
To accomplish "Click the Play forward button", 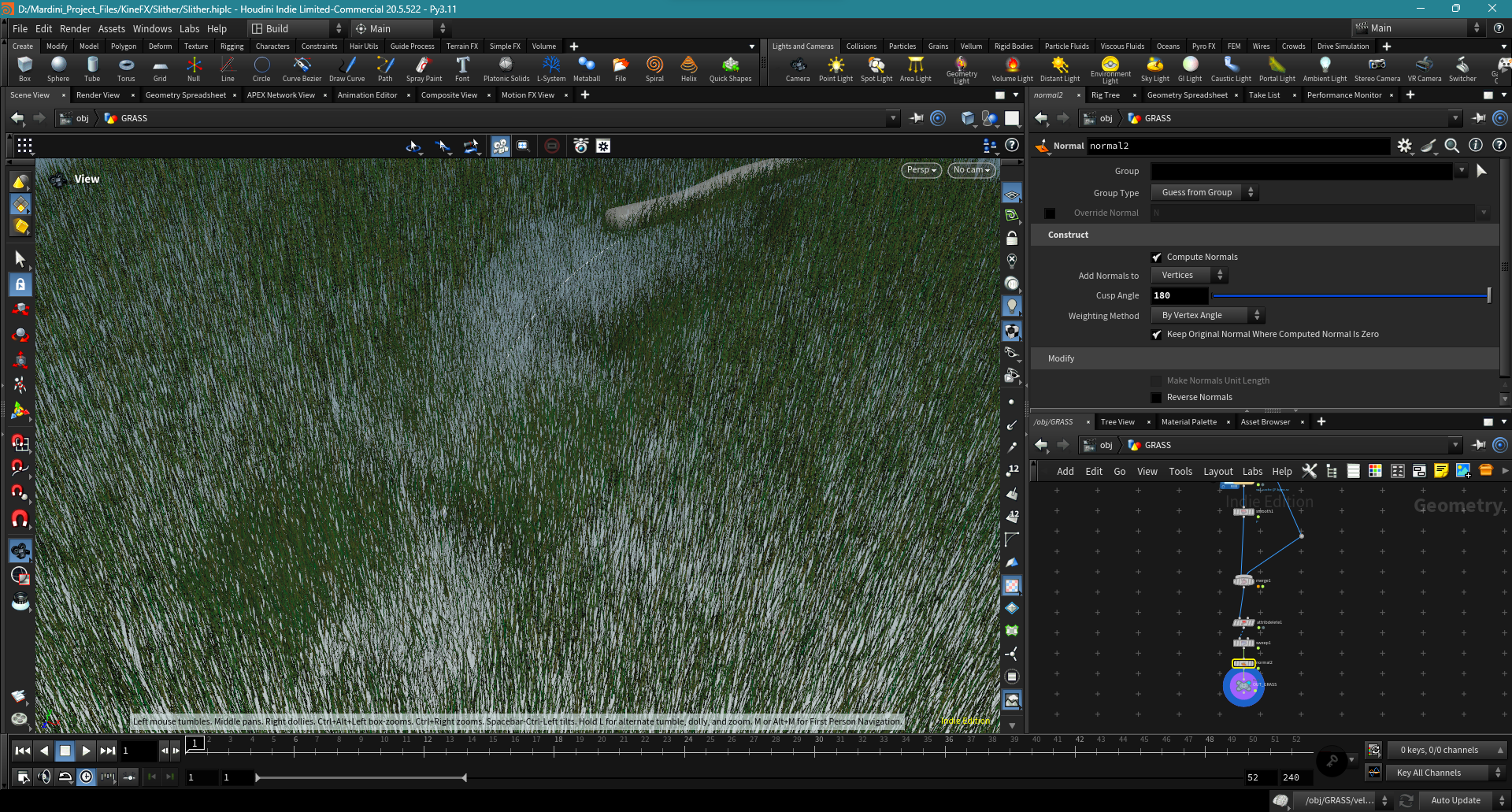I will 87,751.
